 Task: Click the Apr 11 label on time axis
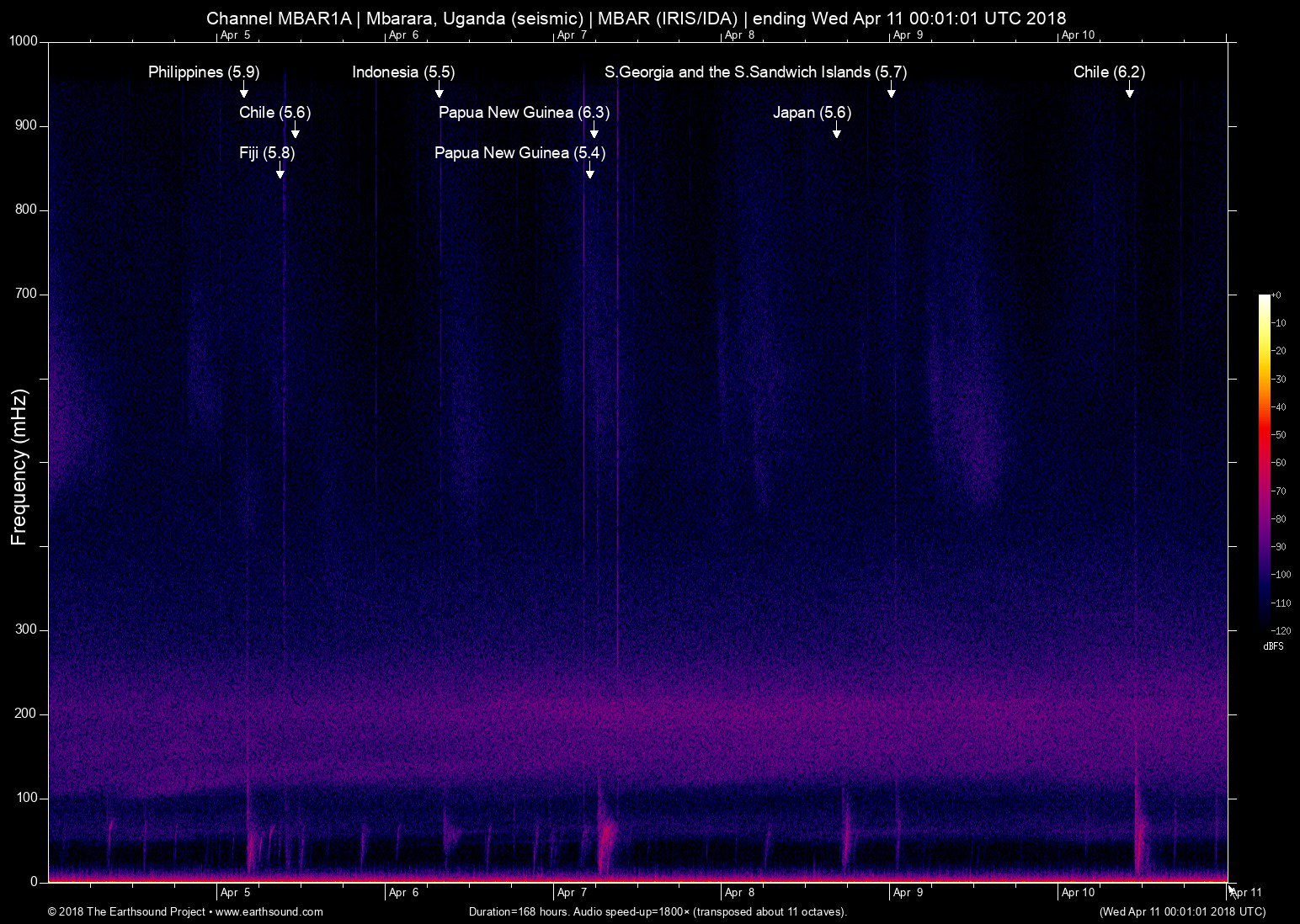1246,893
